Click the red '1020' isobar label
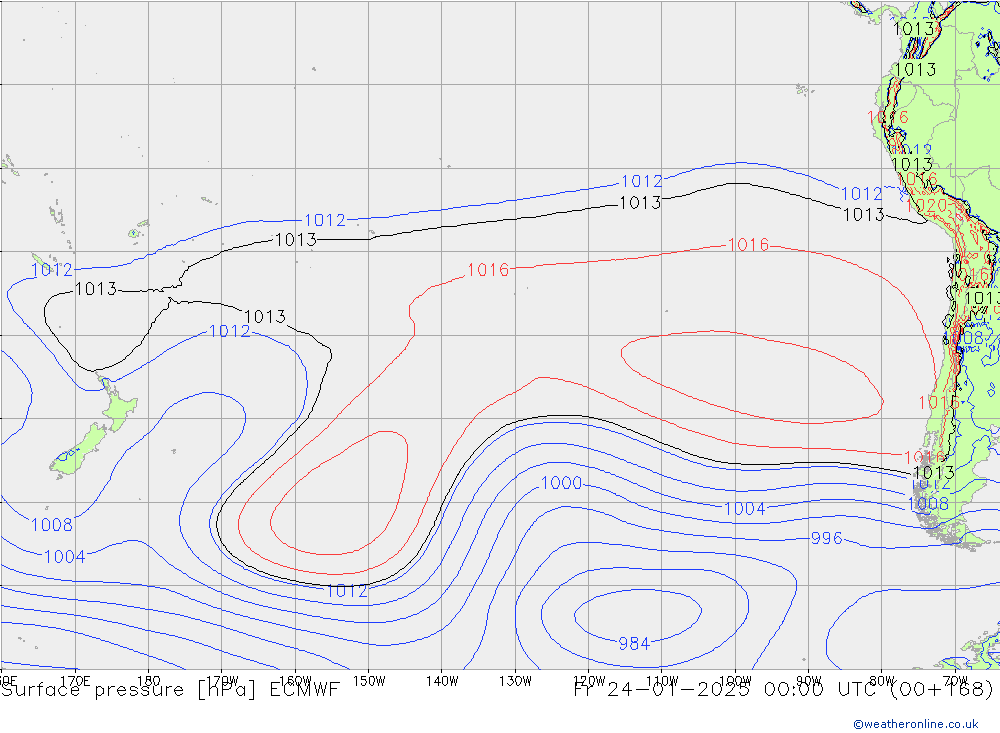The width and height of the screenshot is (1000, 733). 927,206
